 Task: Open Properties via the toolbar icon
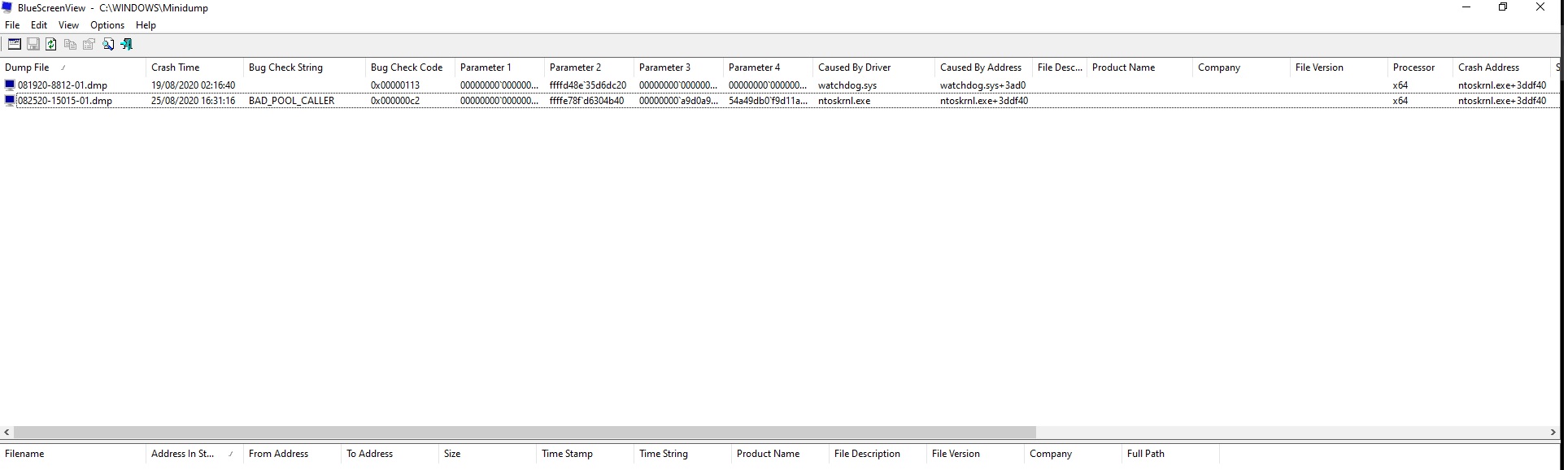click(89, 44)
